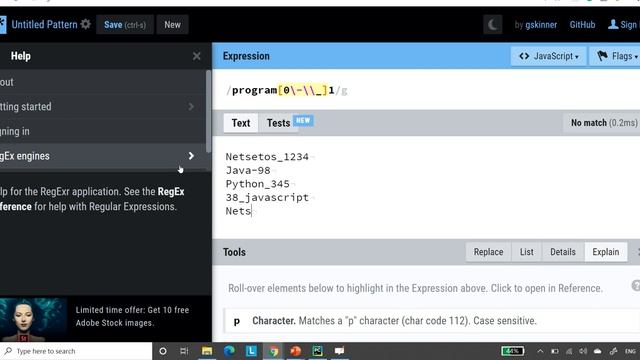
Task: Expand the RegEx engines chevron
Action: point(191,156)
